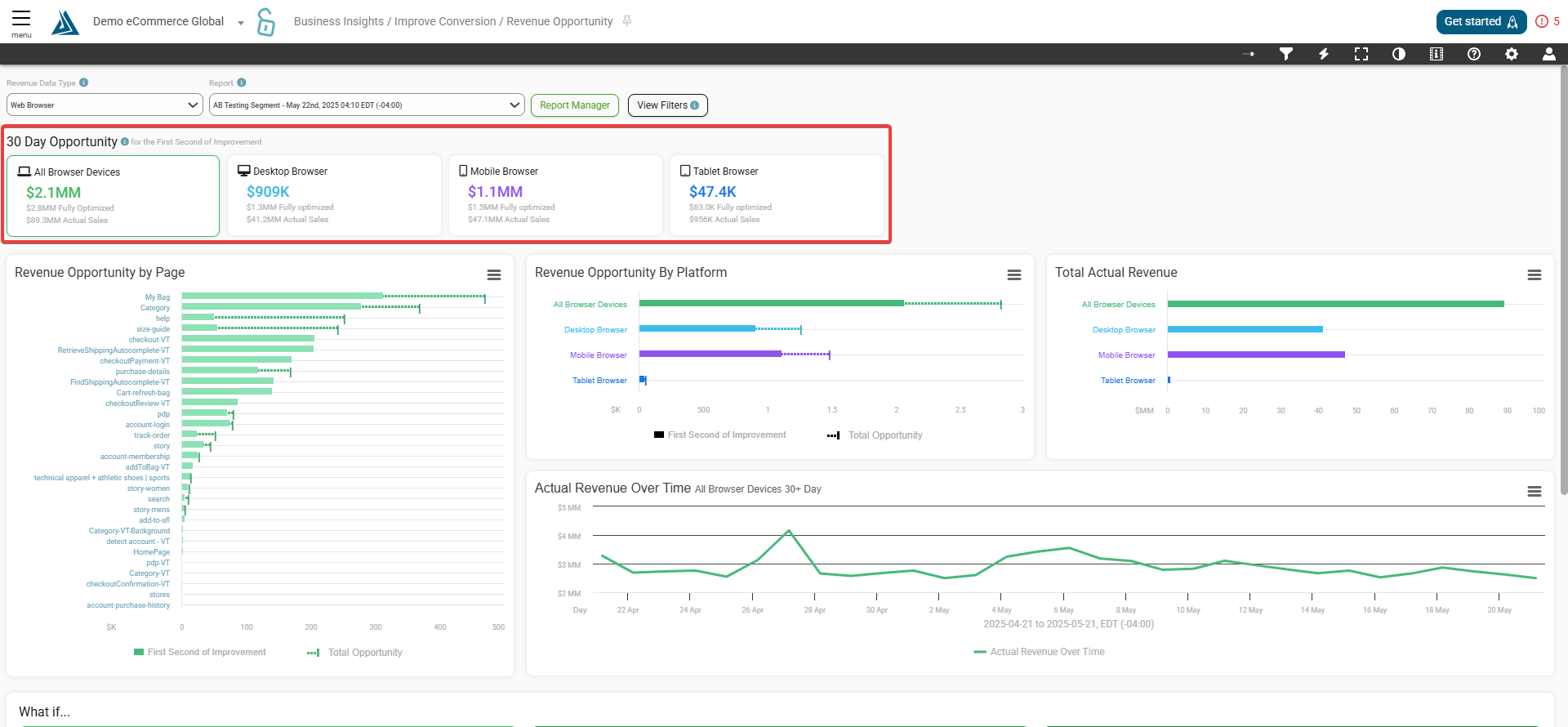The height and width of the screenshot is (727, 1568).
Task: Click Tablet Browser label in Total Actual Revenue
Action: click(1128, 381)
